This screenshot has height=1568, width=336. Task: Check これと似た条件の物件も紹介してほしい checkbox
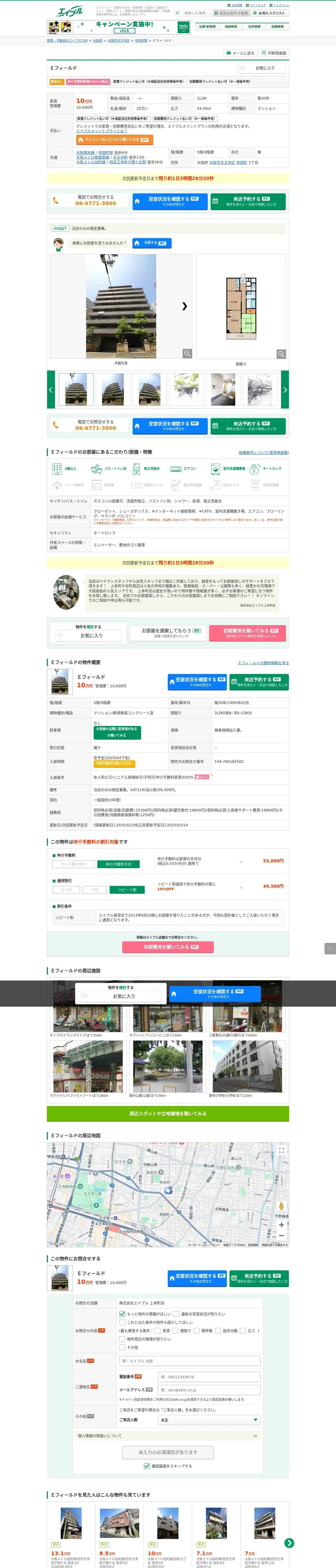122,1323
